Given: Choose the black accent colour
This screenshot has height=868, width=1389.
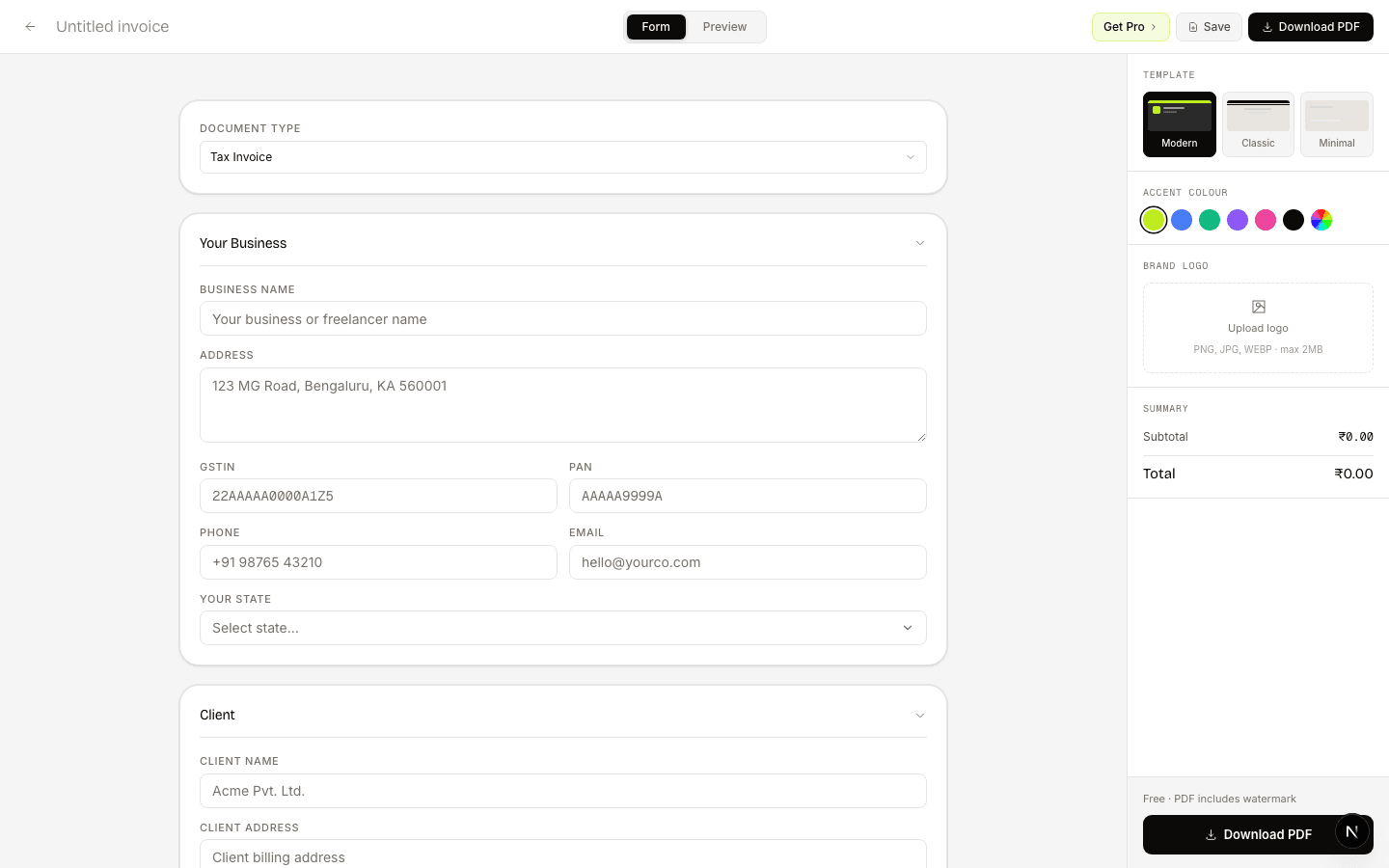Looking at the screenshot, I should (x=1294, y=220).
